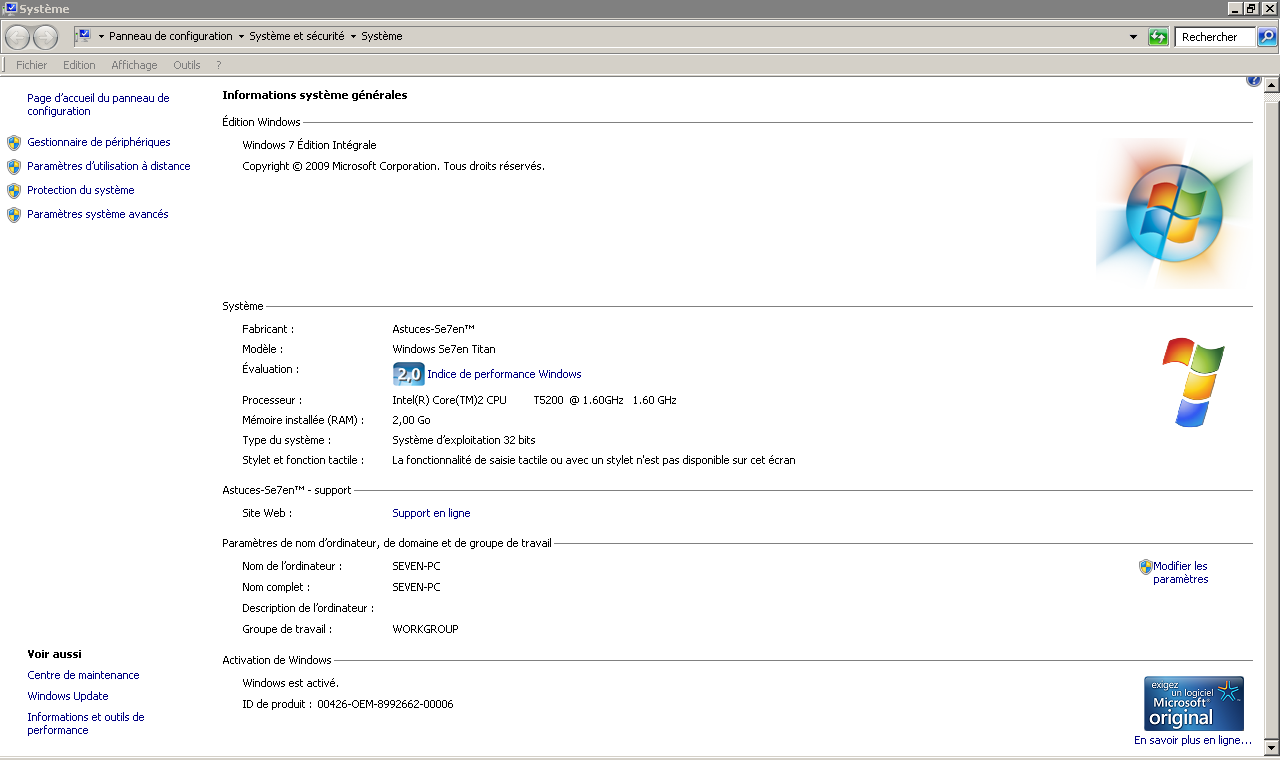This screenshot has height=760, width=1280.
Task: Open the Windows Update link
Action: pyautogui.click(x=68, y=696)
